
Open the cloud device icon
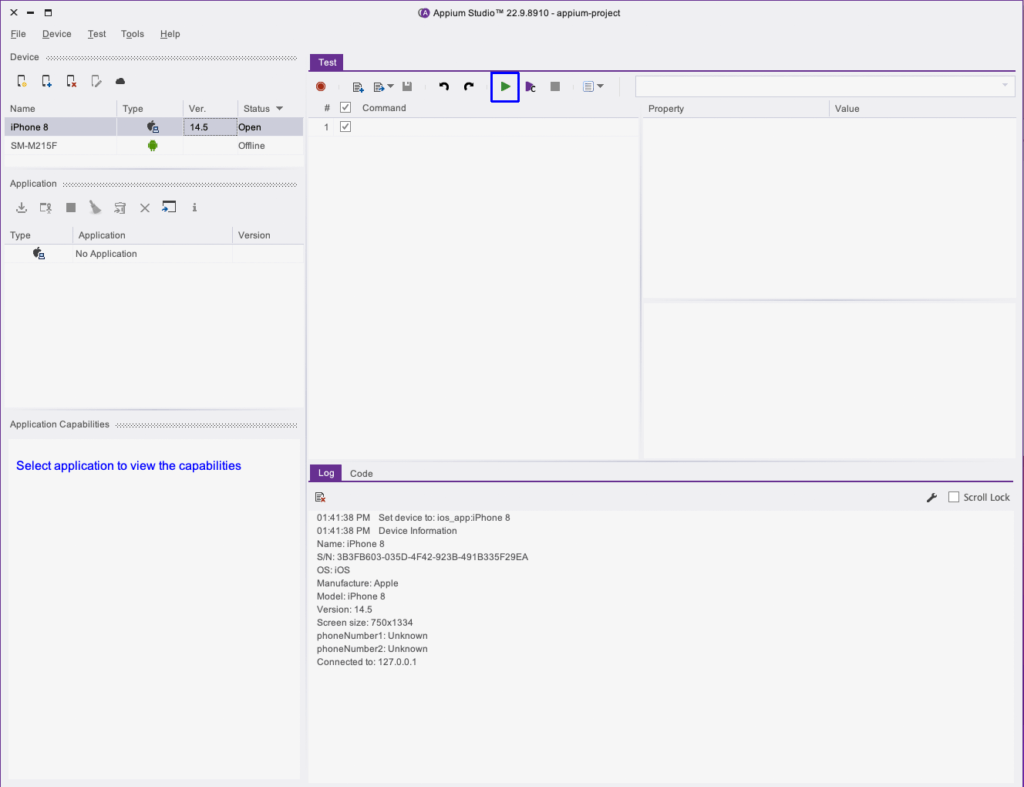click(x=120, y=81)
